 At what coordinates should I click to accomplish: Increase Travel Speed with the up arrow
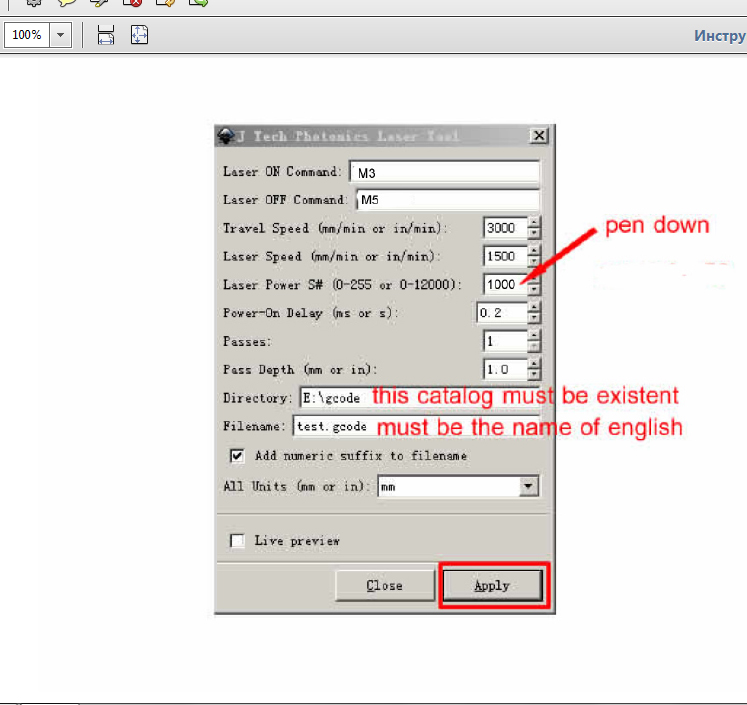(534, 222)
